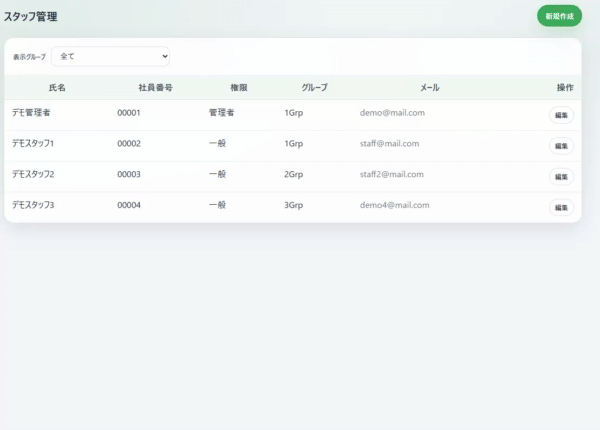Viewport: 600px width, 430px height.
Task: Click 一般 in the デモスタッフ3 row
Action: (217, 205)
